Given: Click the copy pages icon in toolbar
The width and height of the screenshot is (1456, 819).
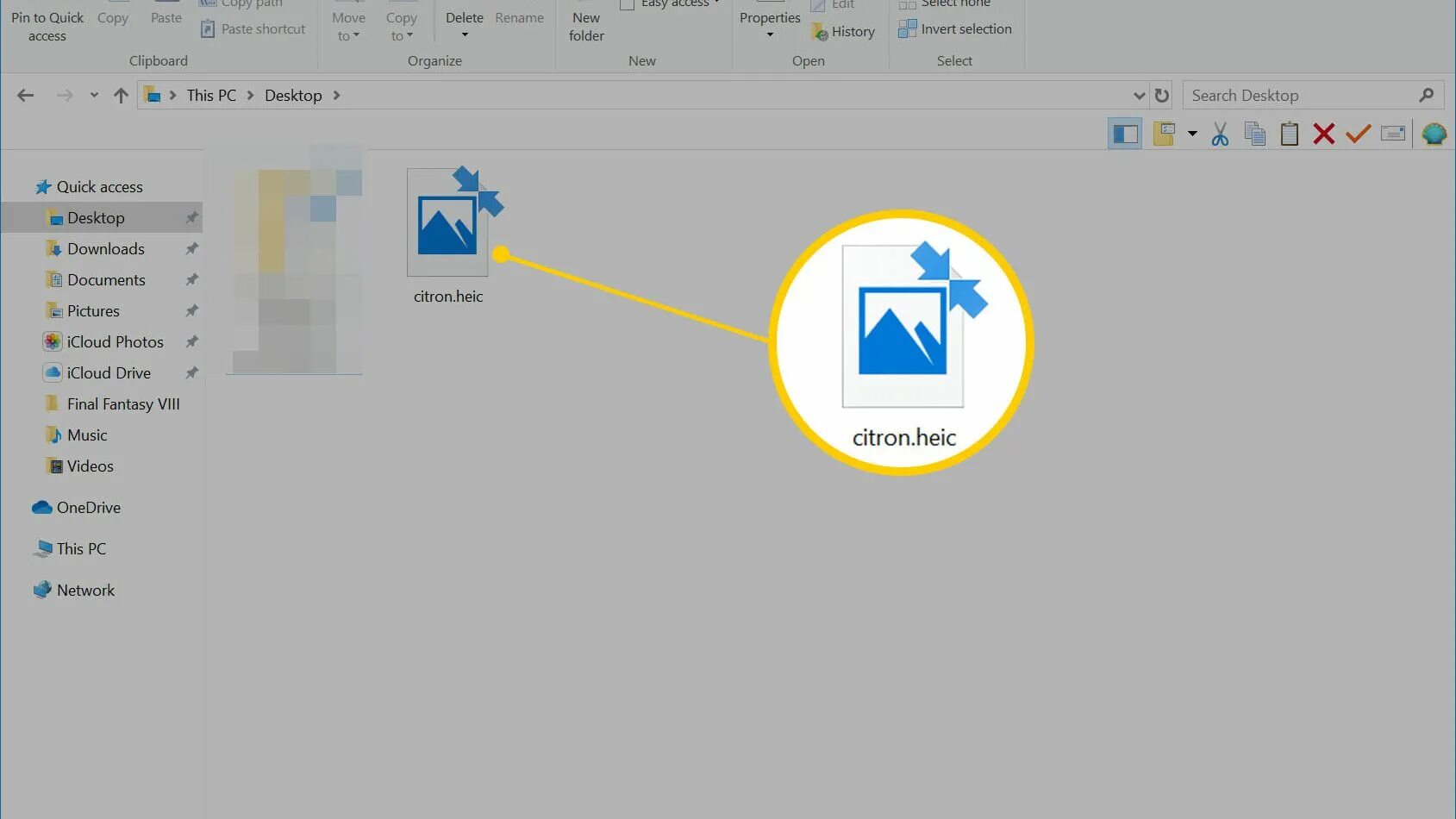Looking at the screenshot, I should [x=1255, y=134].
